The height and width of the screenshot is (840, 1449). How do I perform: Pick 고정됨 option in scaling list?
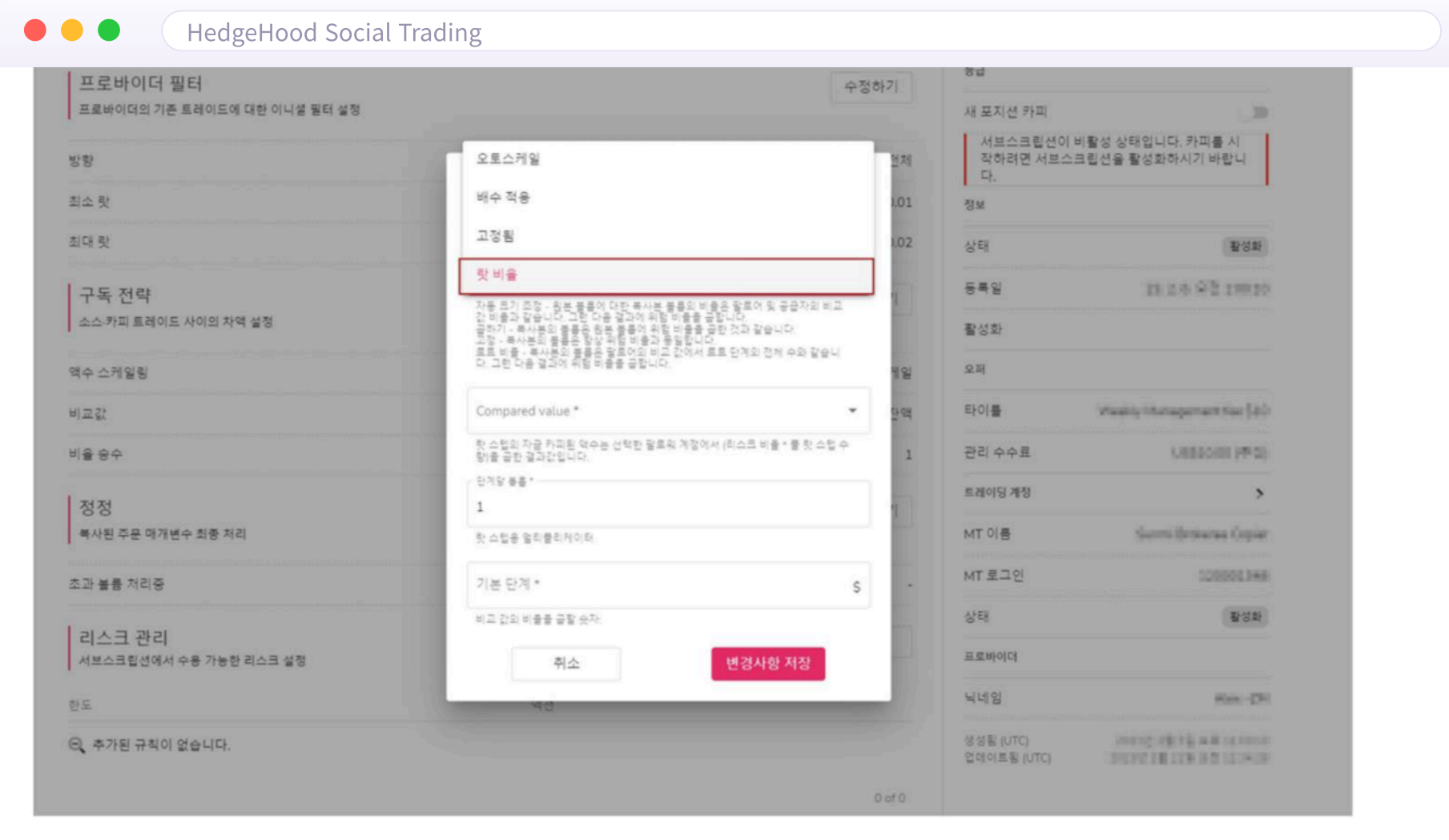tap(666, 235)
